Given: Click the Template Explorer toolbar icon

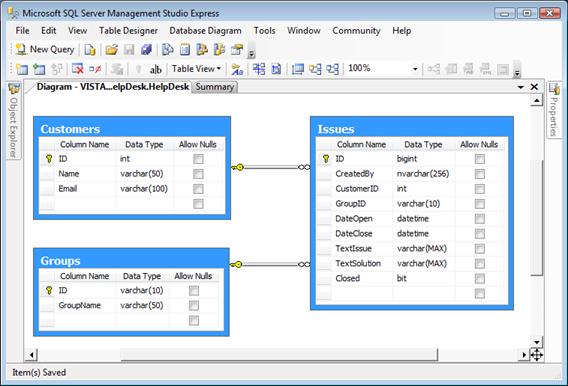Looking at the screenshot, I should click(219, 50).
